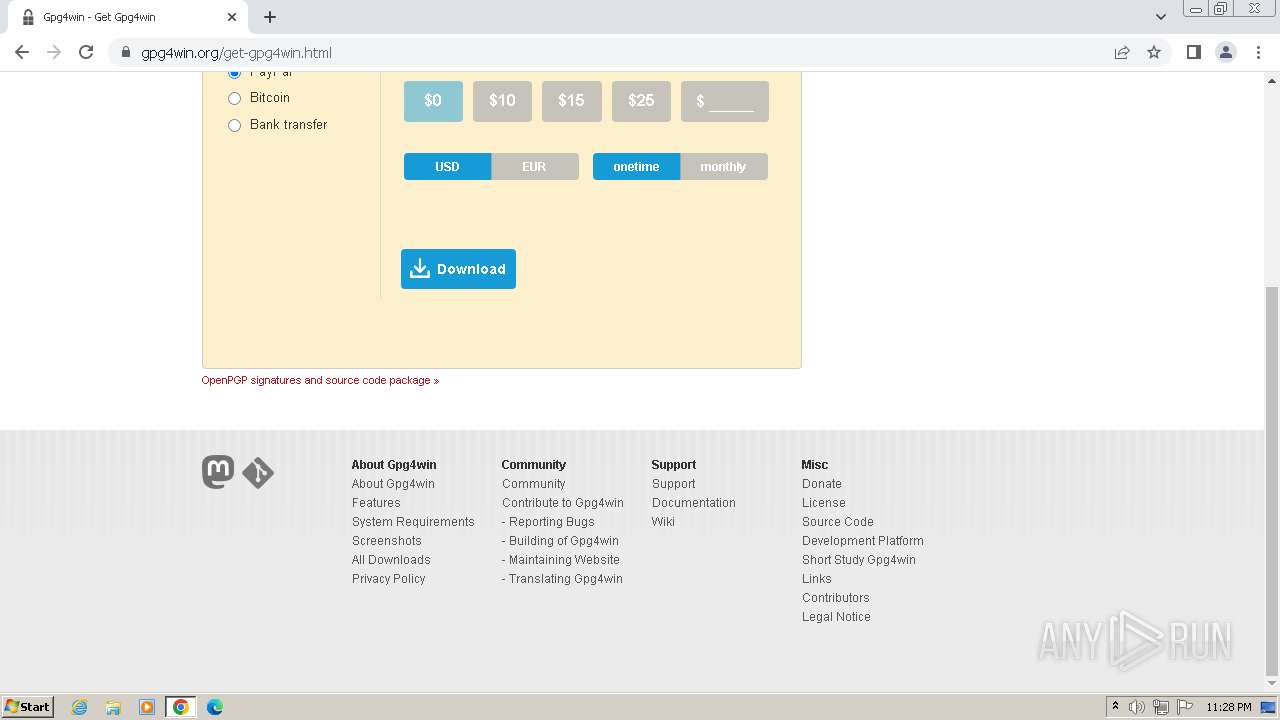This screenshot has width=1280, height=720.
Task: Open the Action Center flag icon
Action: click(x=1185, y=707)
